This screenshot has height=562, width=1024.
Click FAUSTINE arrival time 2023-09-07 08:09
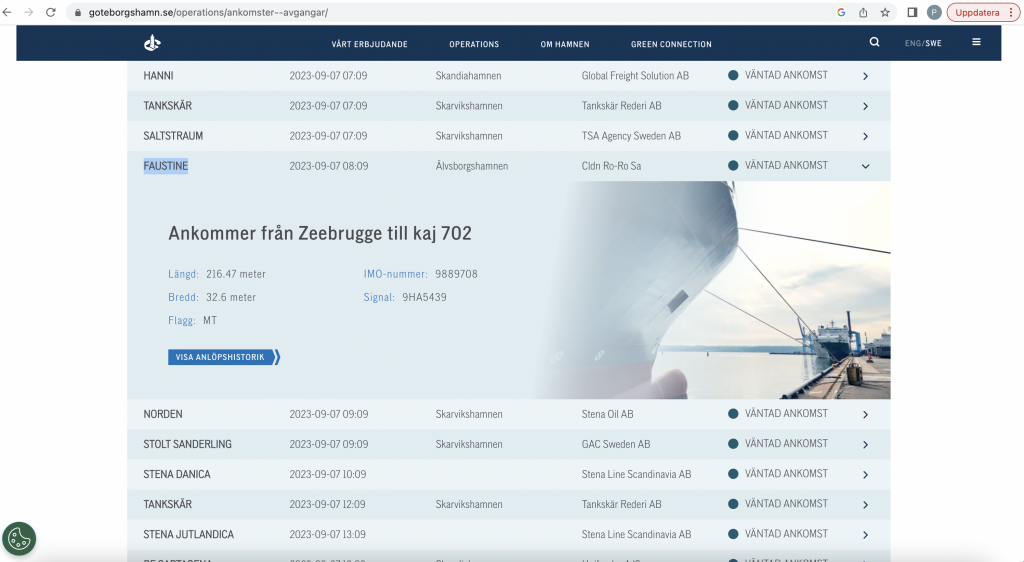tap(329, 166)
